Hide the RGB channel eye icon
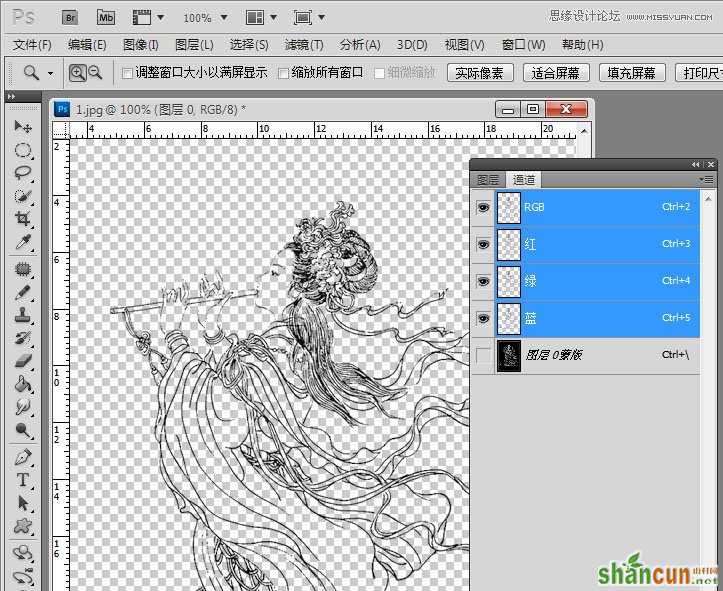Screen dimensions: 723x591 click(x=483, y=207)
